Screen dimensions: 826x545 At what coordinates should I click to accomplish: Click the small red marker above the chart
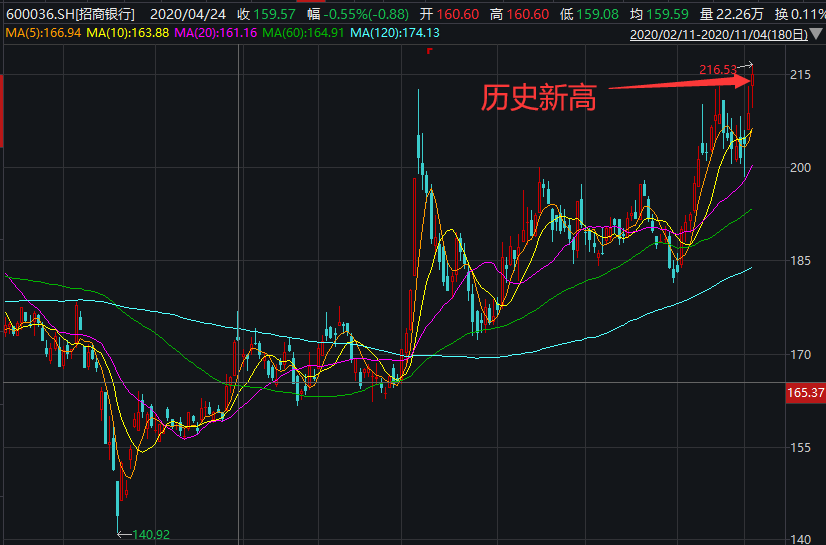[x=429, y=50]
